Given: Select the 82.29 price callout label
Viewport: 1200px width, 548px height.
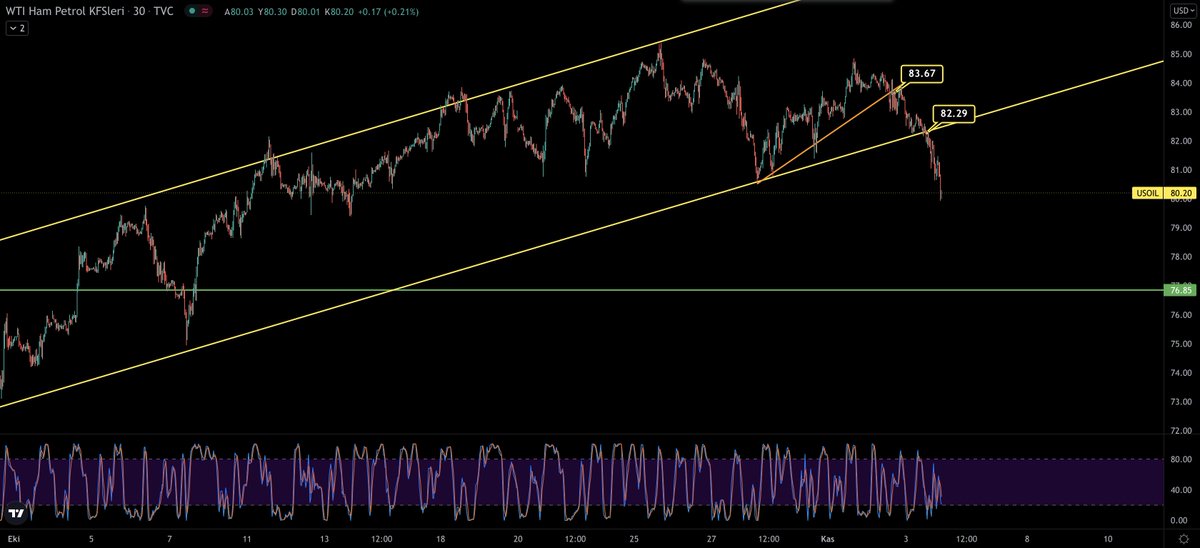Looking at the screenshot, I should click(x=954, y=113).
